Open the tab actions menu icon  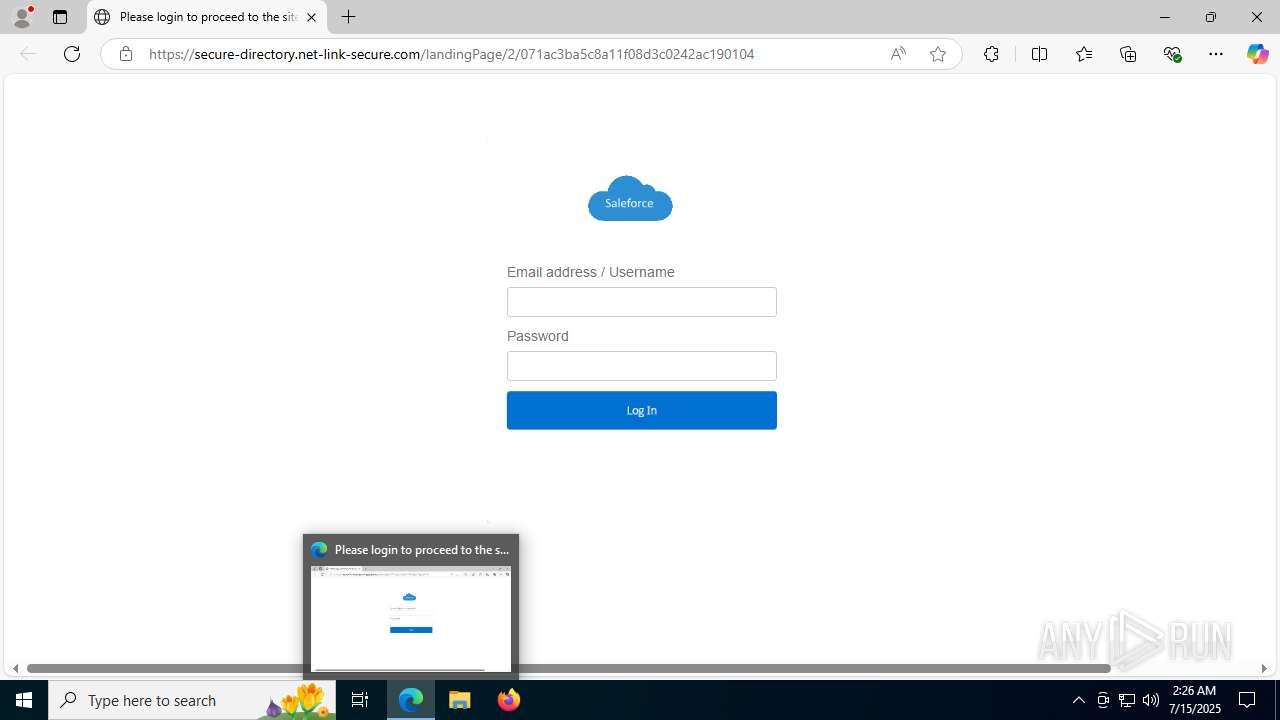[60, 17]
